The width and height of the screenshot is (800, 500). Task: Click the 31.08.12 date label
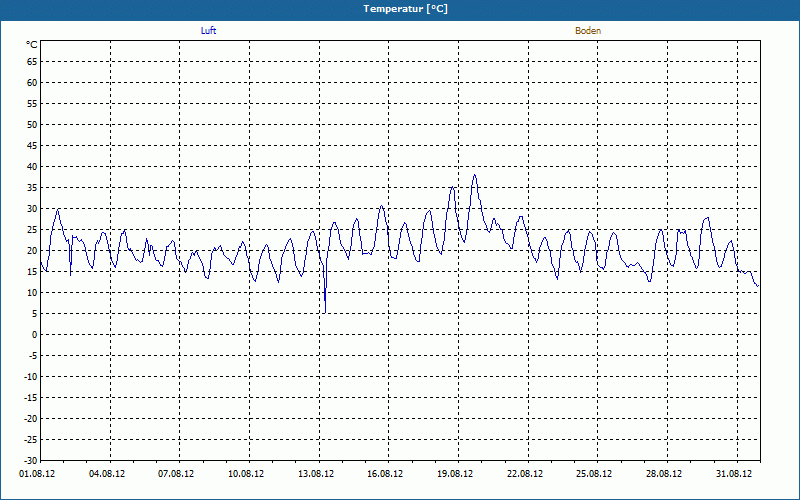point(734,474)
